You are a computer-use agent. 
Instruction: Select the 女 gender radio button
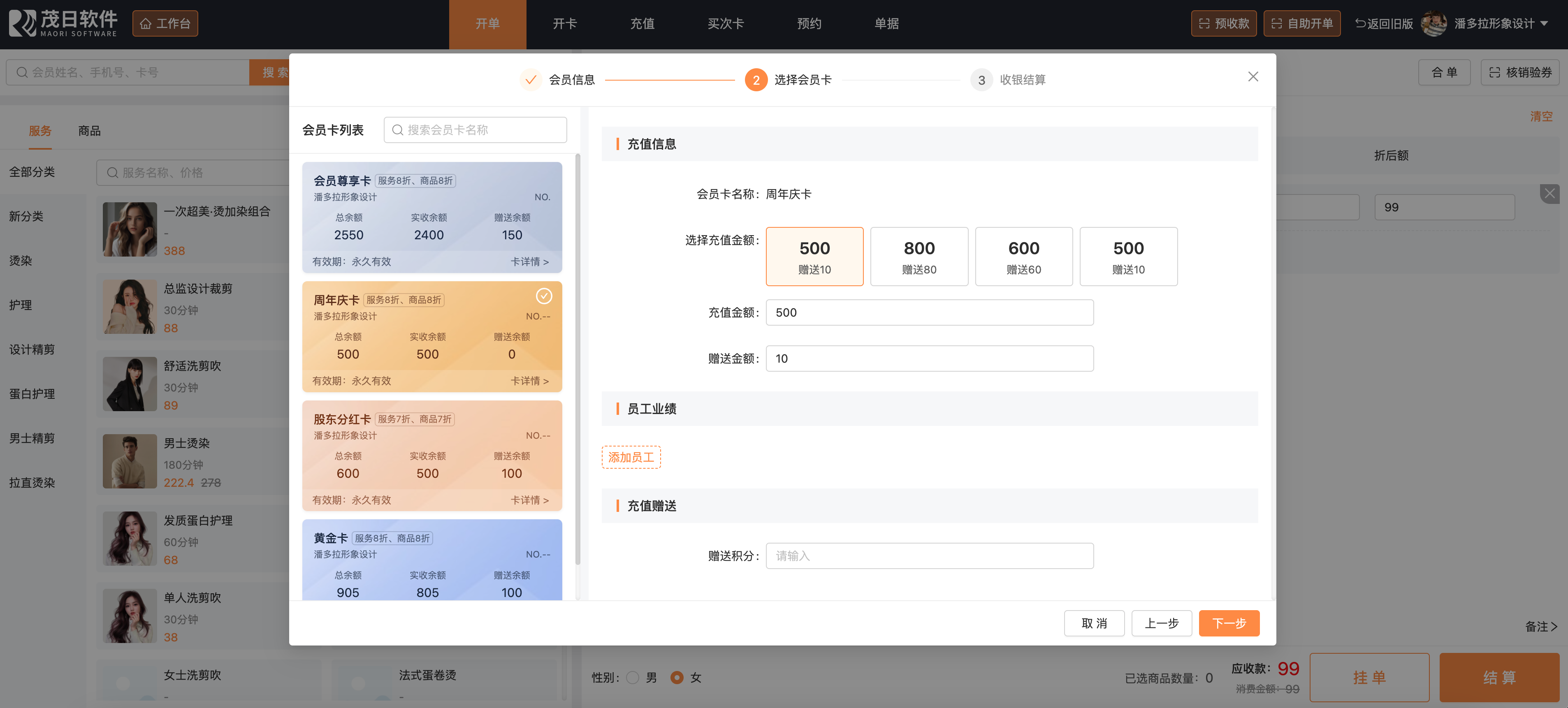(x=676, y=678)
